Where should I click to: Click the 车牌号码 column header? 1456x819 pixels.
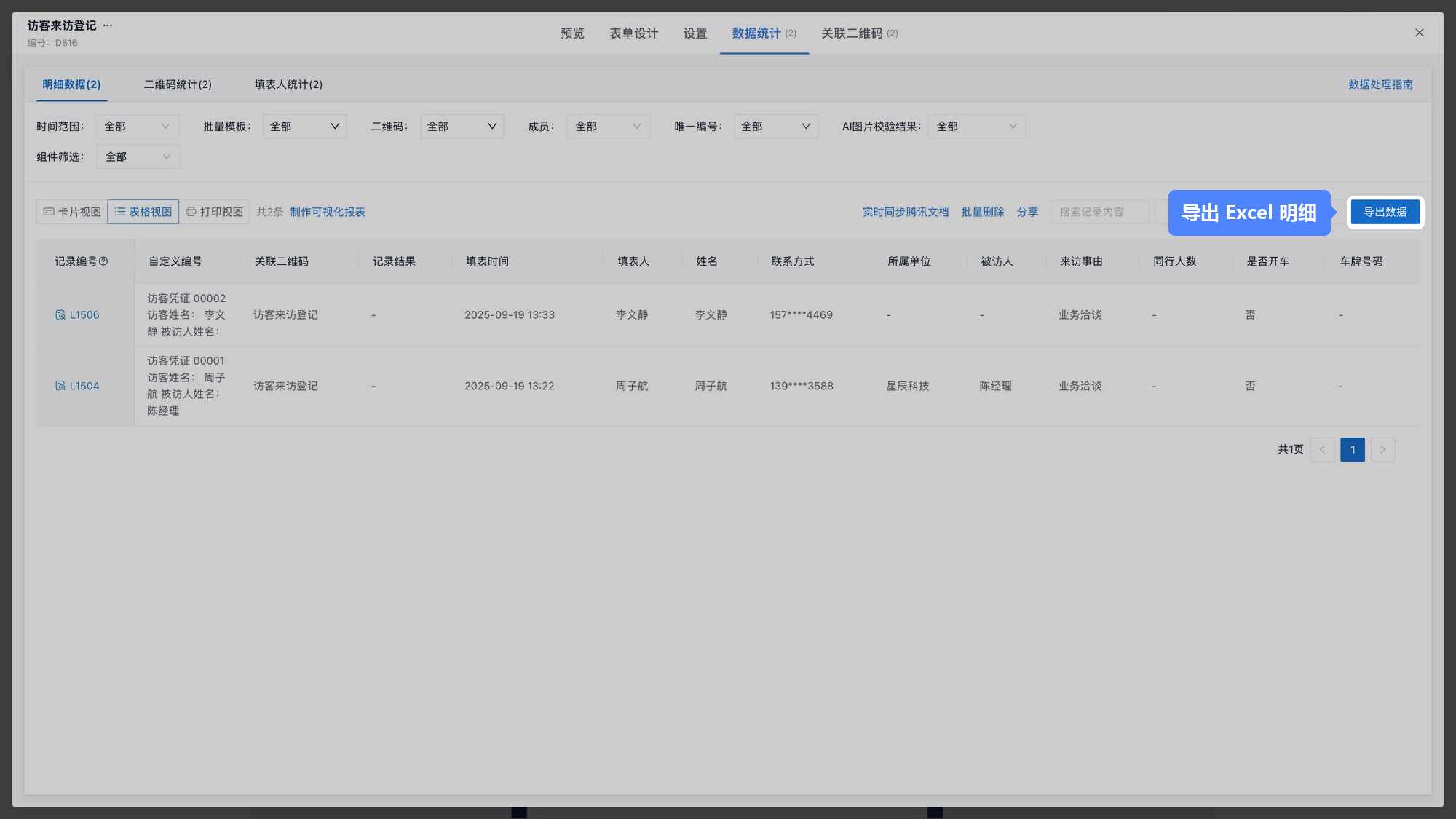click(1361, 261)
